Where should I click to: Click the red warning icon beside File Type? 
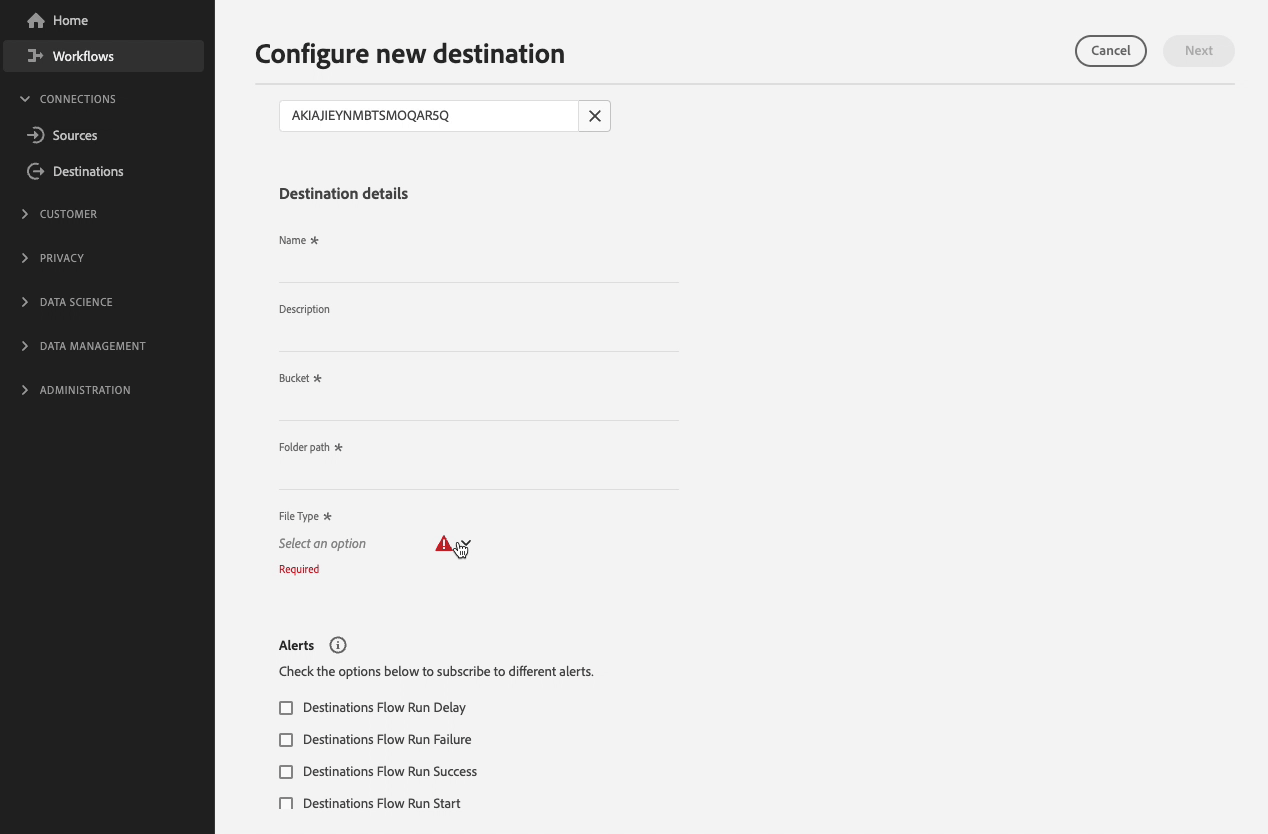coord(445,543)
